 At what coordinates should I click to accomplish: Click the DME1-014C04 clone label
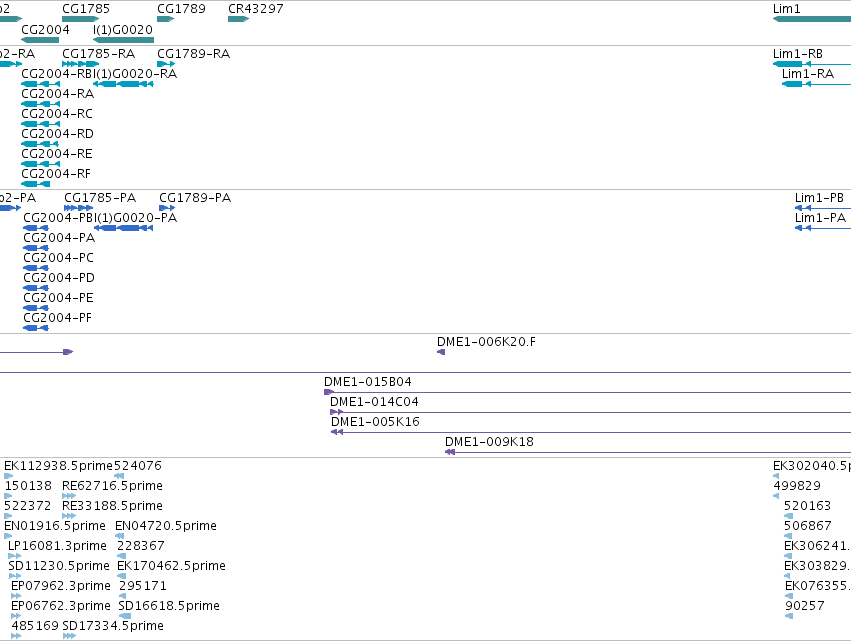(374, 402)
